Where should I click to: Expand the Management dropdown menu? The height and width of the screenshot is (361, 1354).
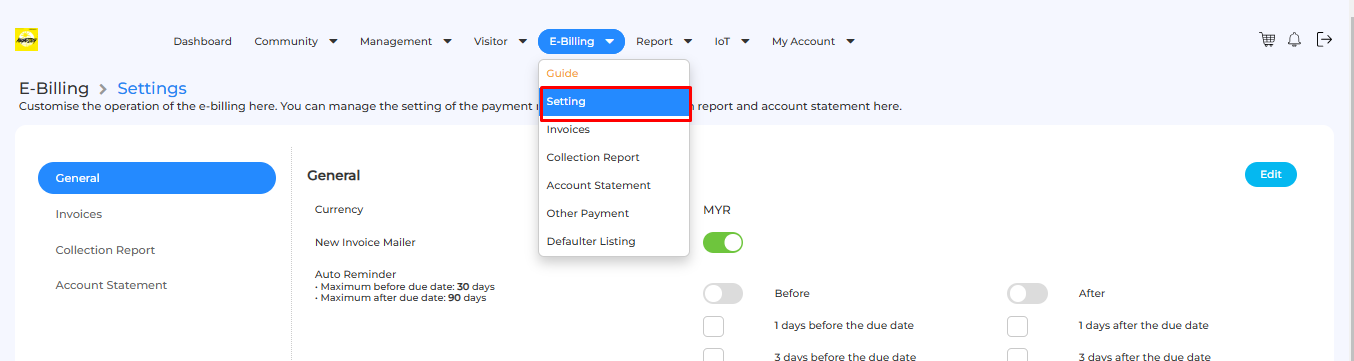click(x=406, y=41)
